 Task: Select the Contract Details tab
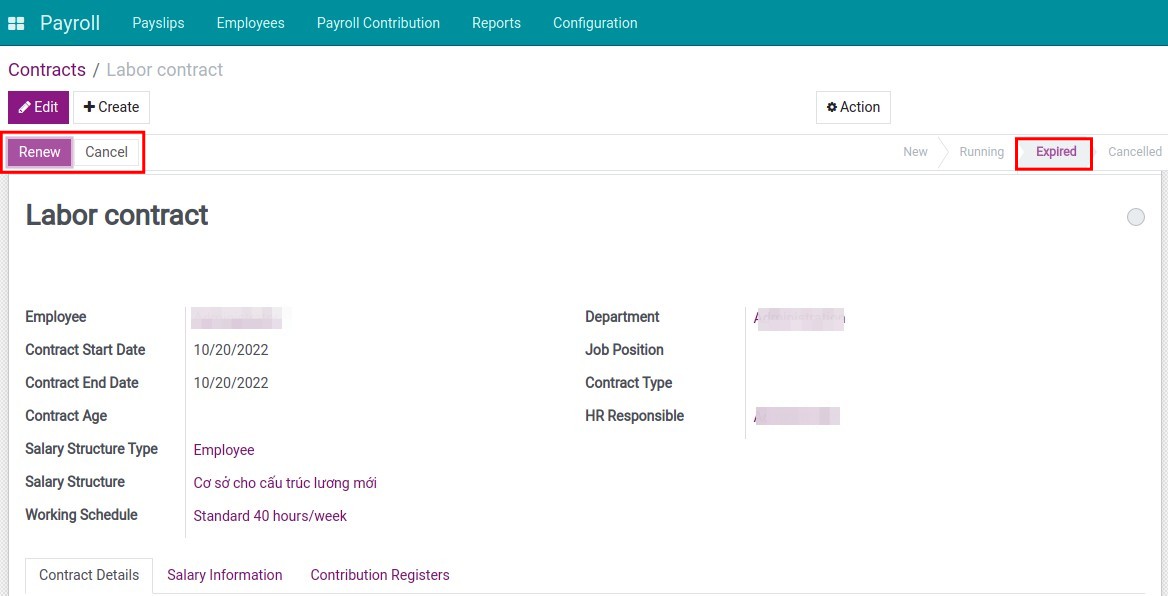[88, 575]
